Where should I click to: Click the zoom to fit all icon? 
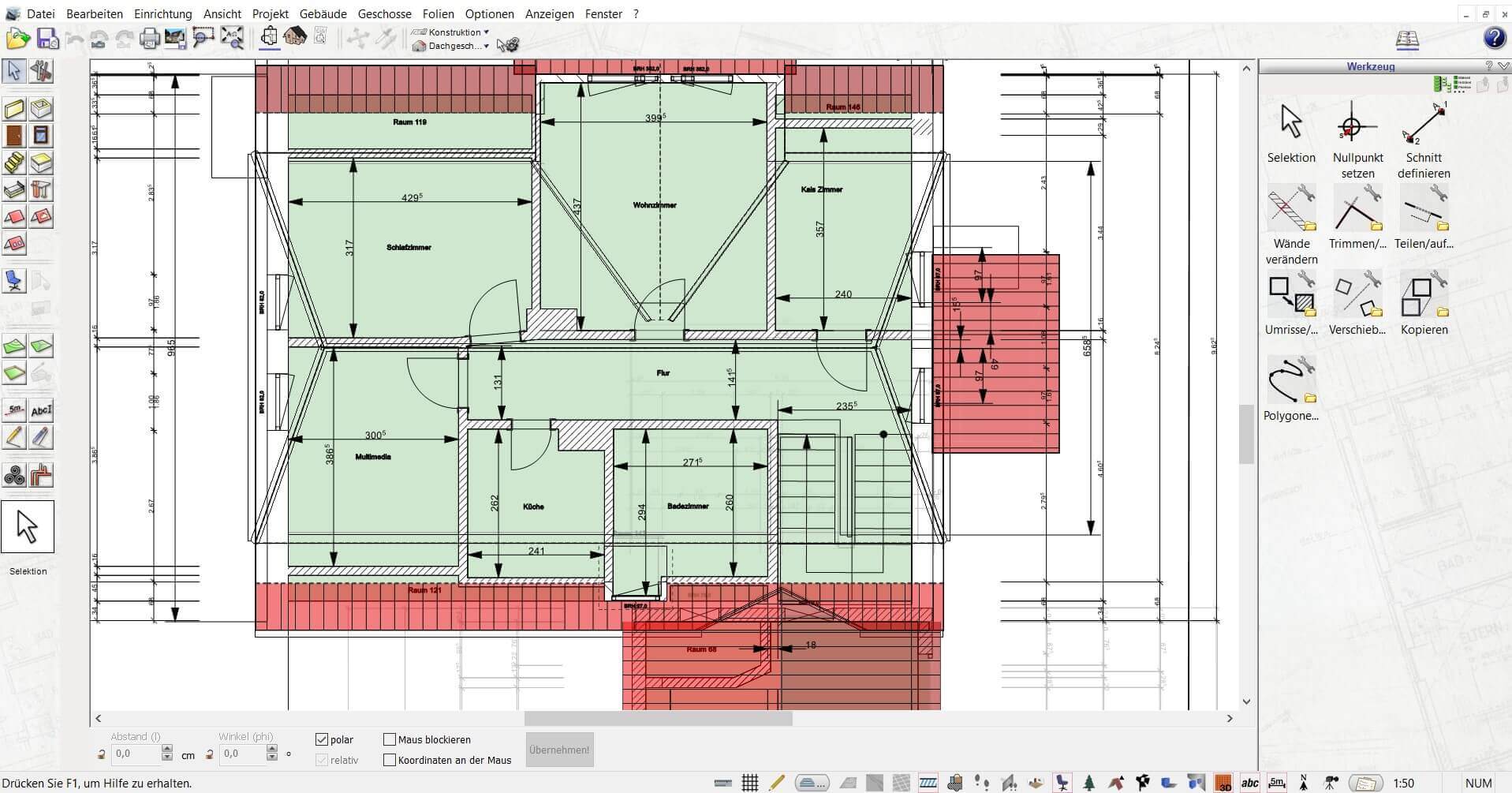232,38
